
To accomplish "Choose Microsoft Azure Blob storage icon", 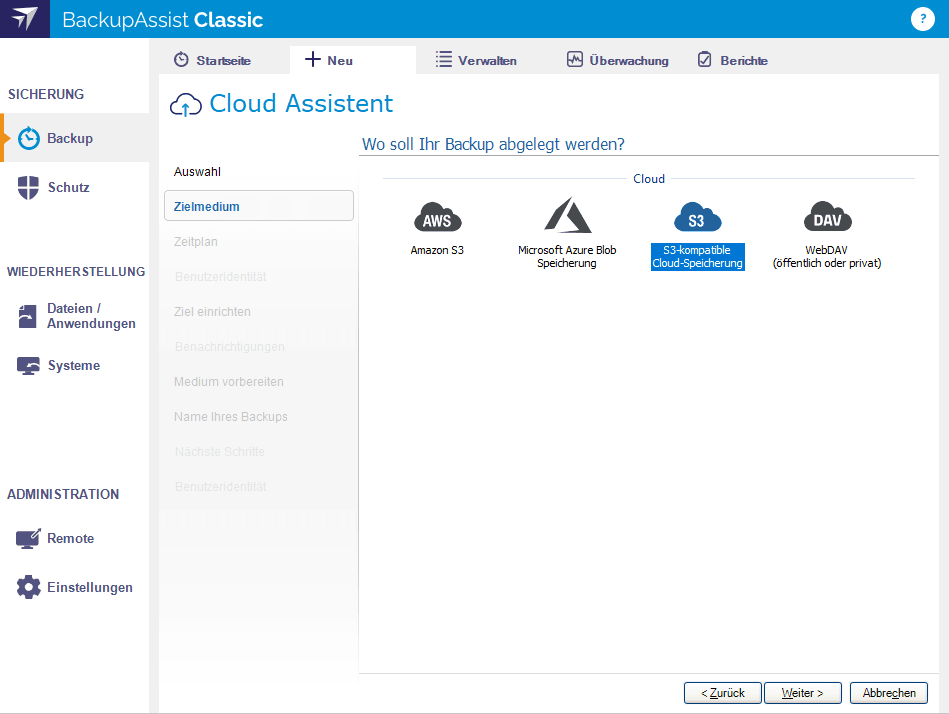I will [x=567, y=215].
